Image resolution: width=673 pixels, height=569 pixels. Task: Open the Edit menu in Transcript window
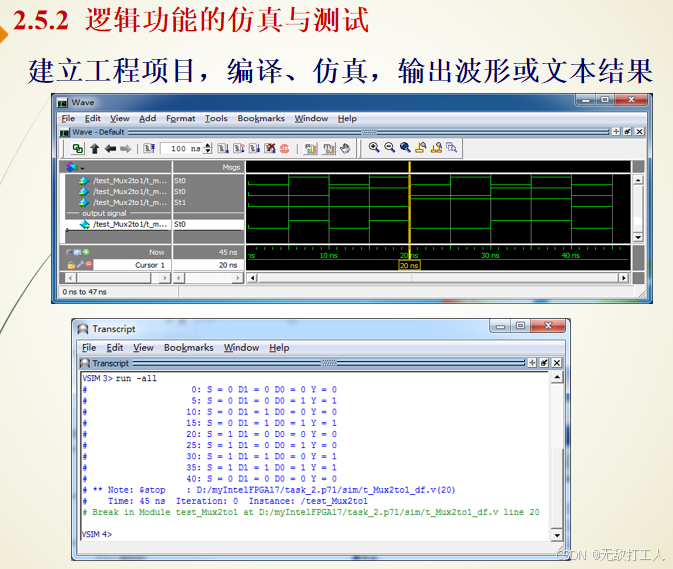(115, 348)
